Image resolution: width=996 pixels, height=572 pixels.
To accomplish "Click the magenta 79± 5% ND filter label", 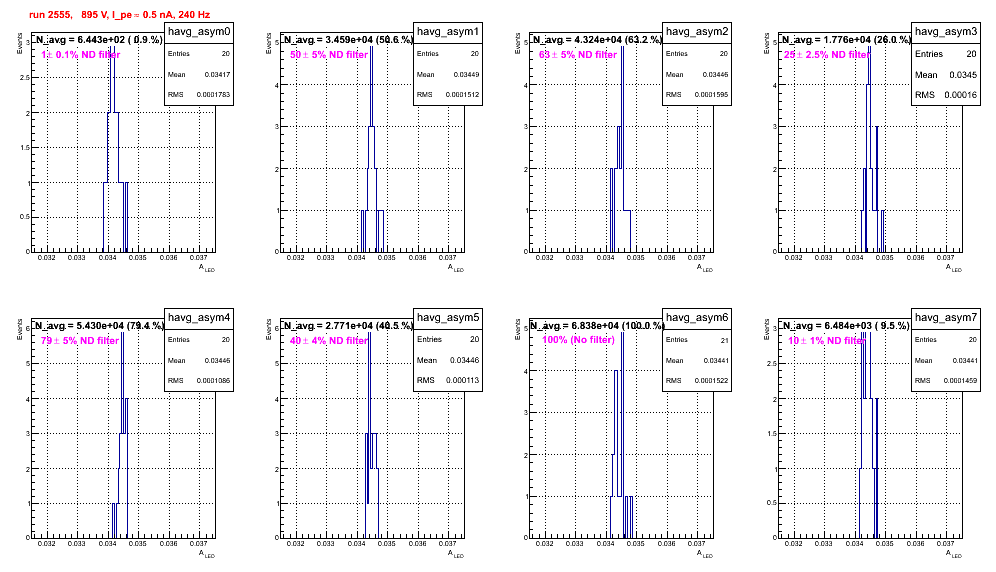I will point(80,341).
